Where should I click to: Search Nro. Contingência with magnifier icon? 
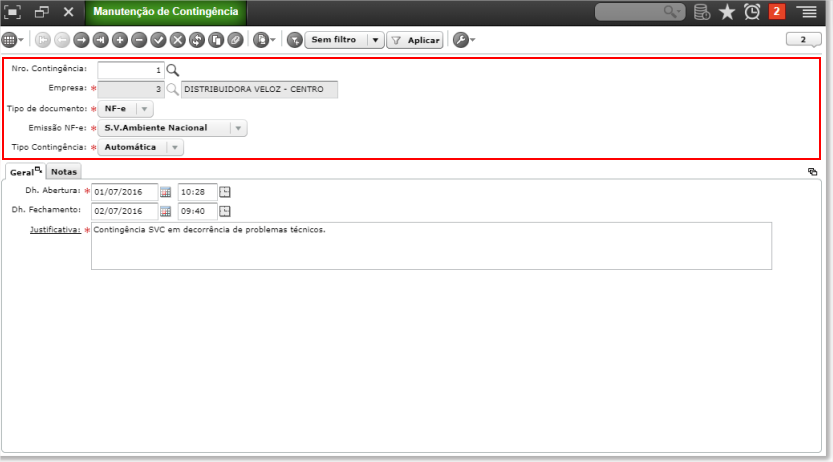click(x=173, y=70)
